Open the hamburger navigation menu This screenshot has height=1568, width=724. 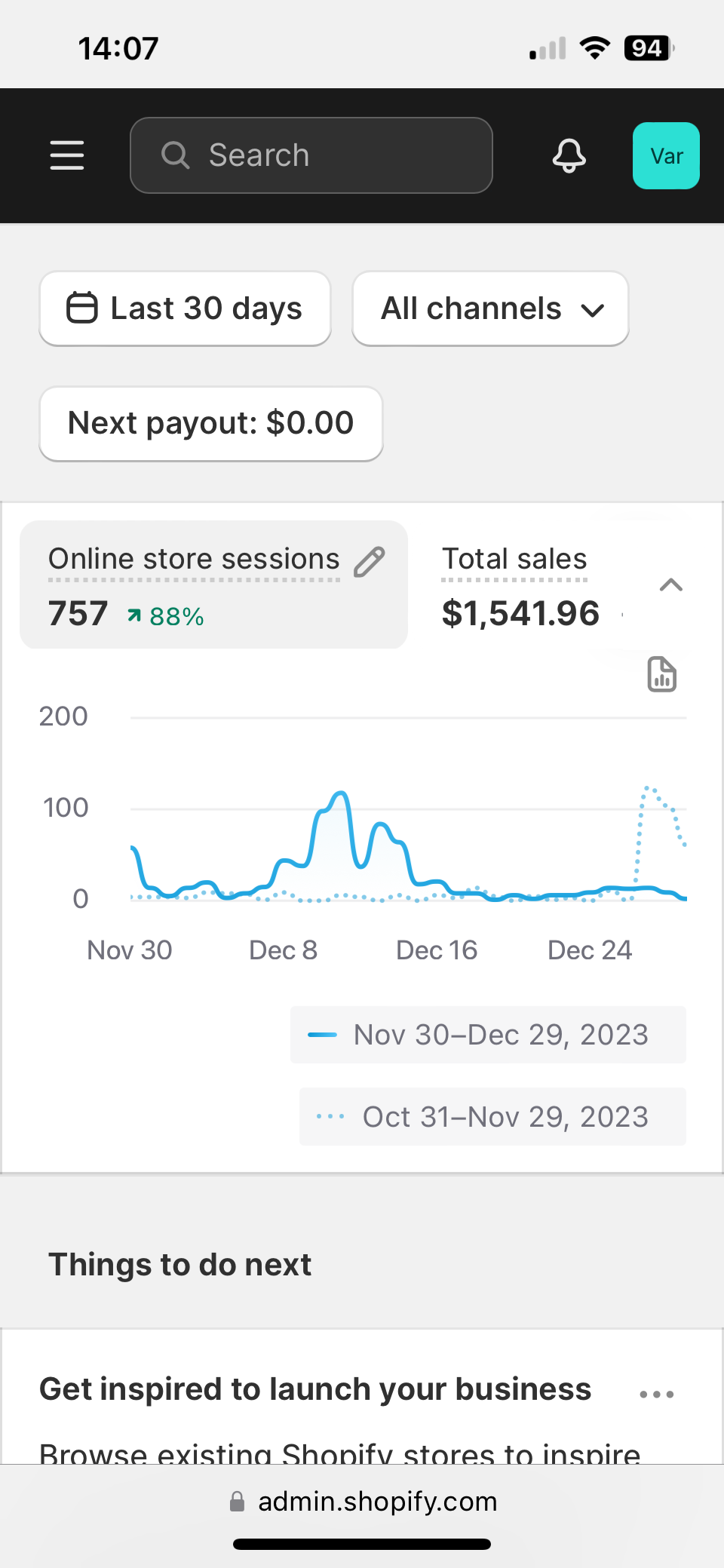(x=67, y=155)
